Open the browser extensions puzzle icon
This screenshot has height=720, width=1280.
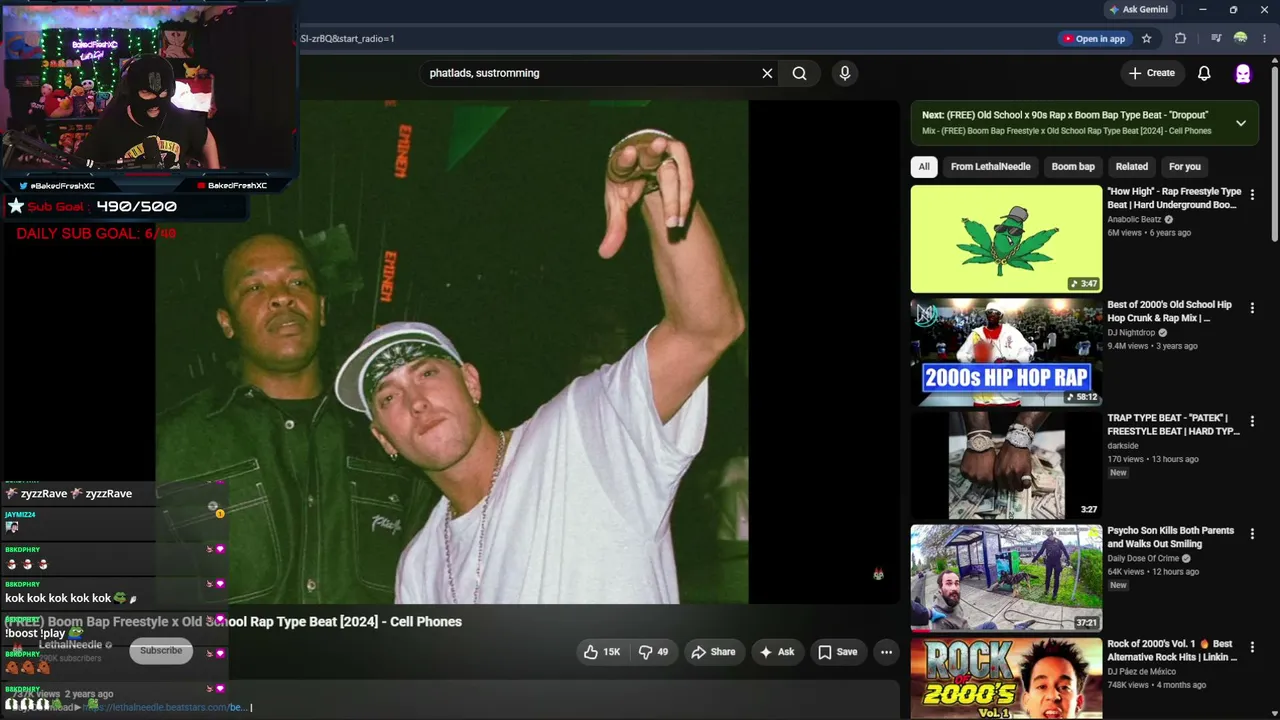(x=1180, y=39)
